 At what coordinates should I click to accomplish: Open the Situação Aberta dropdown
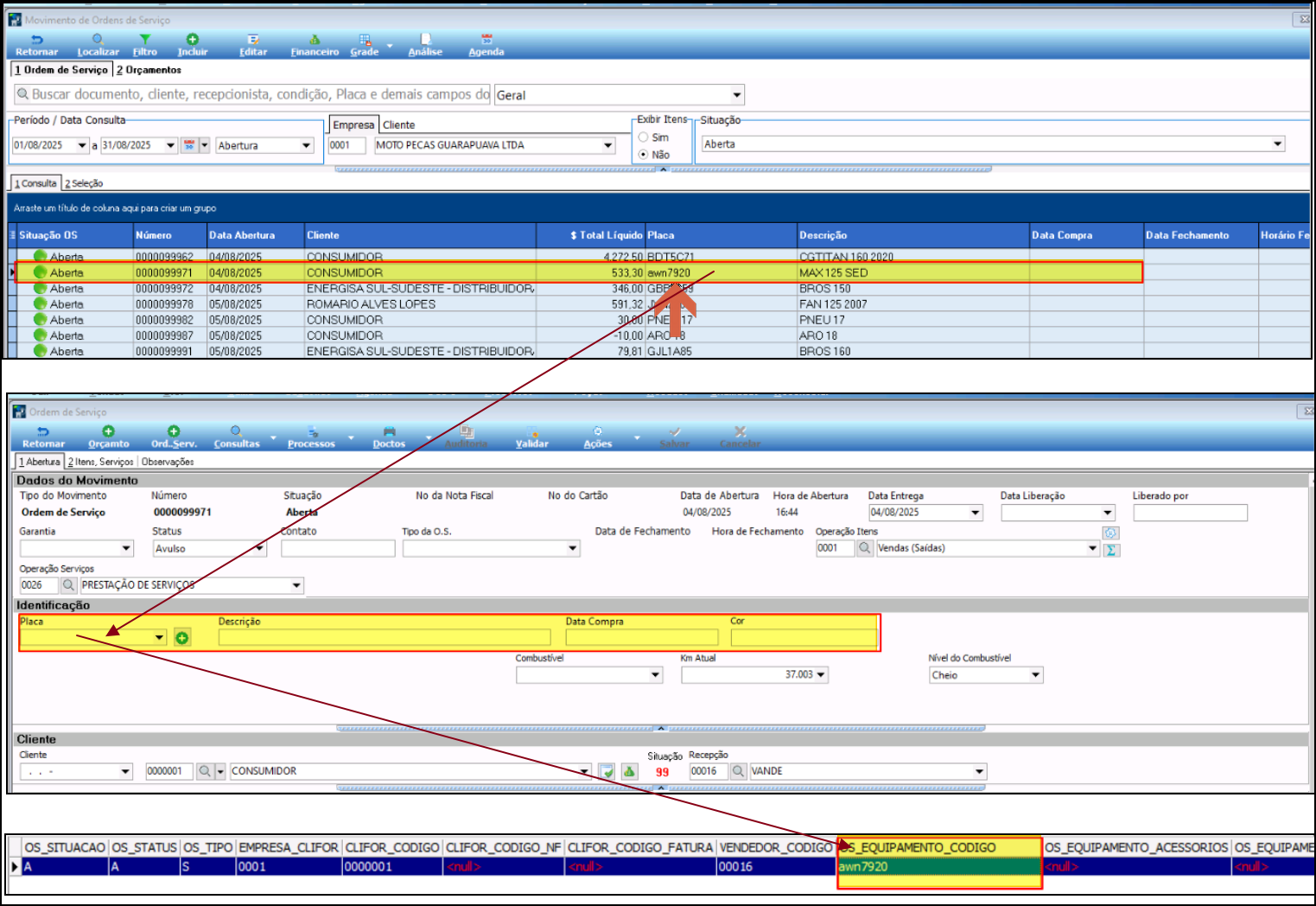tap(1278, 144)
